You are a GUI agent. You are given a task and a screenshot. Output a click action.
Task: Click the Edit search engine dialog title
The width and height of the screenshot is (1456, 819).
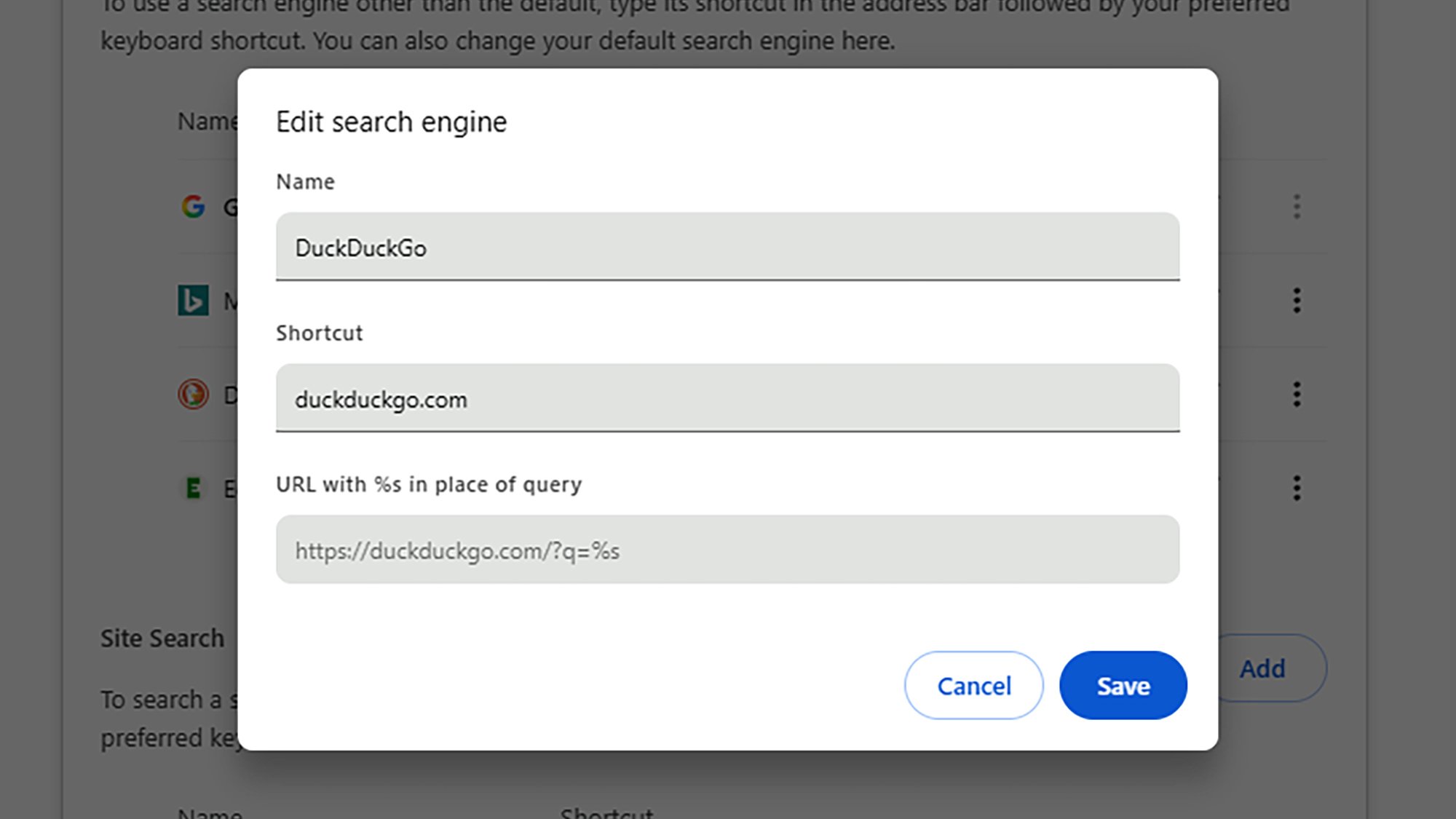[391, 121]
